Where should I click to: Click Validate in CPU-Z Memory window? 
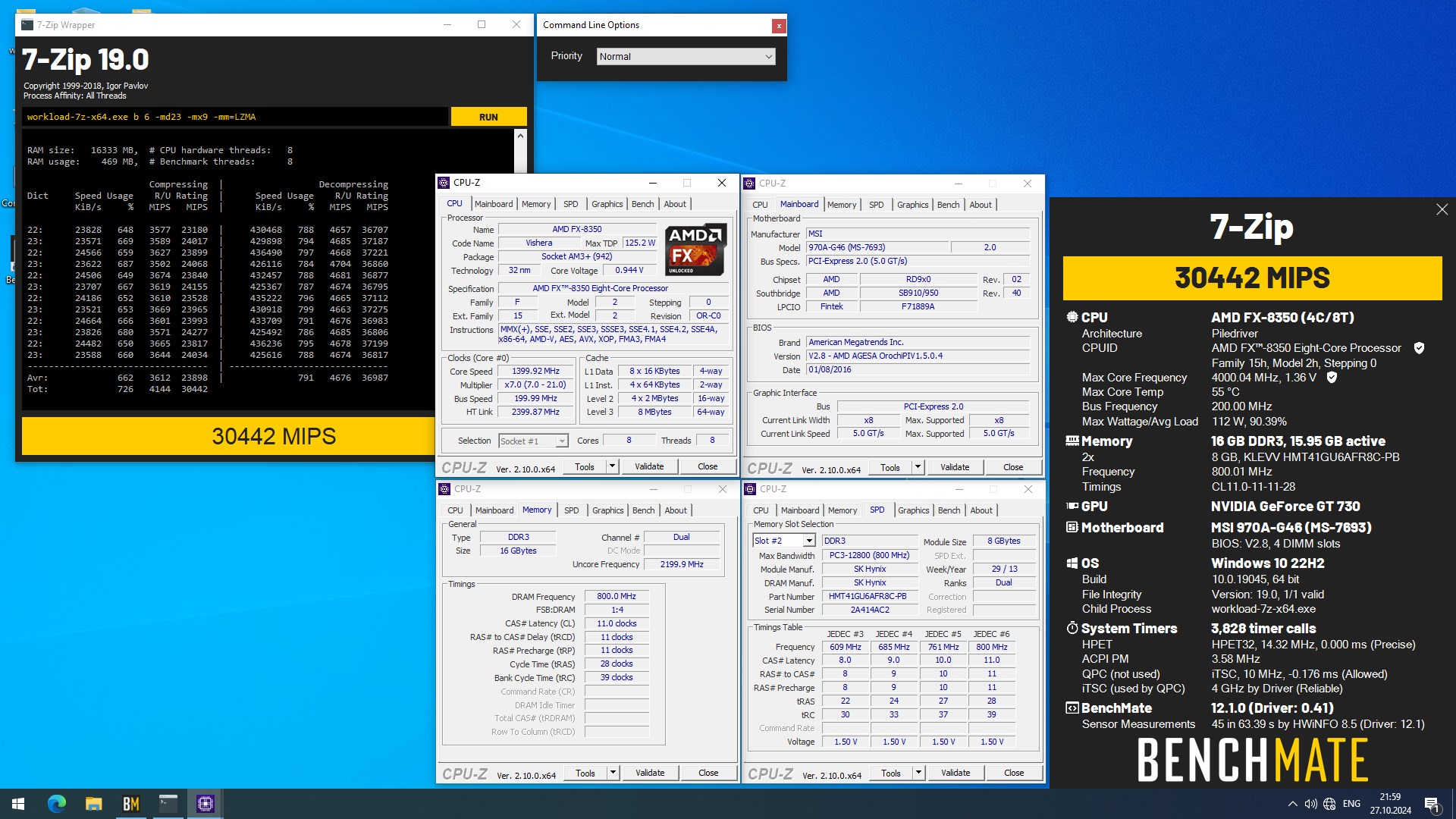tap(650, 773)
